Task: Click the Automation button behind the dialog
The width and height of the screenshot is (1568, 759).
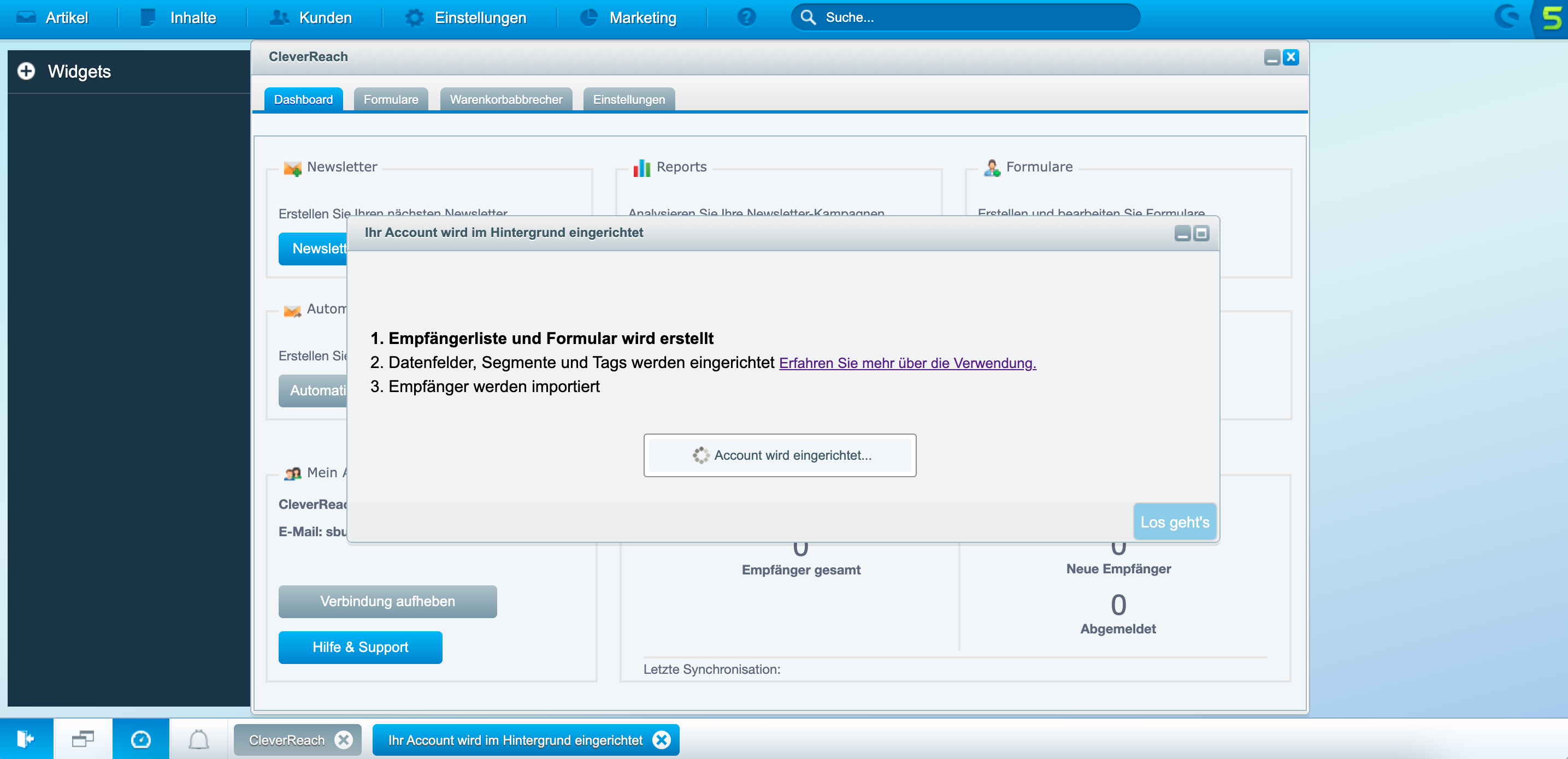Action: 313,390
